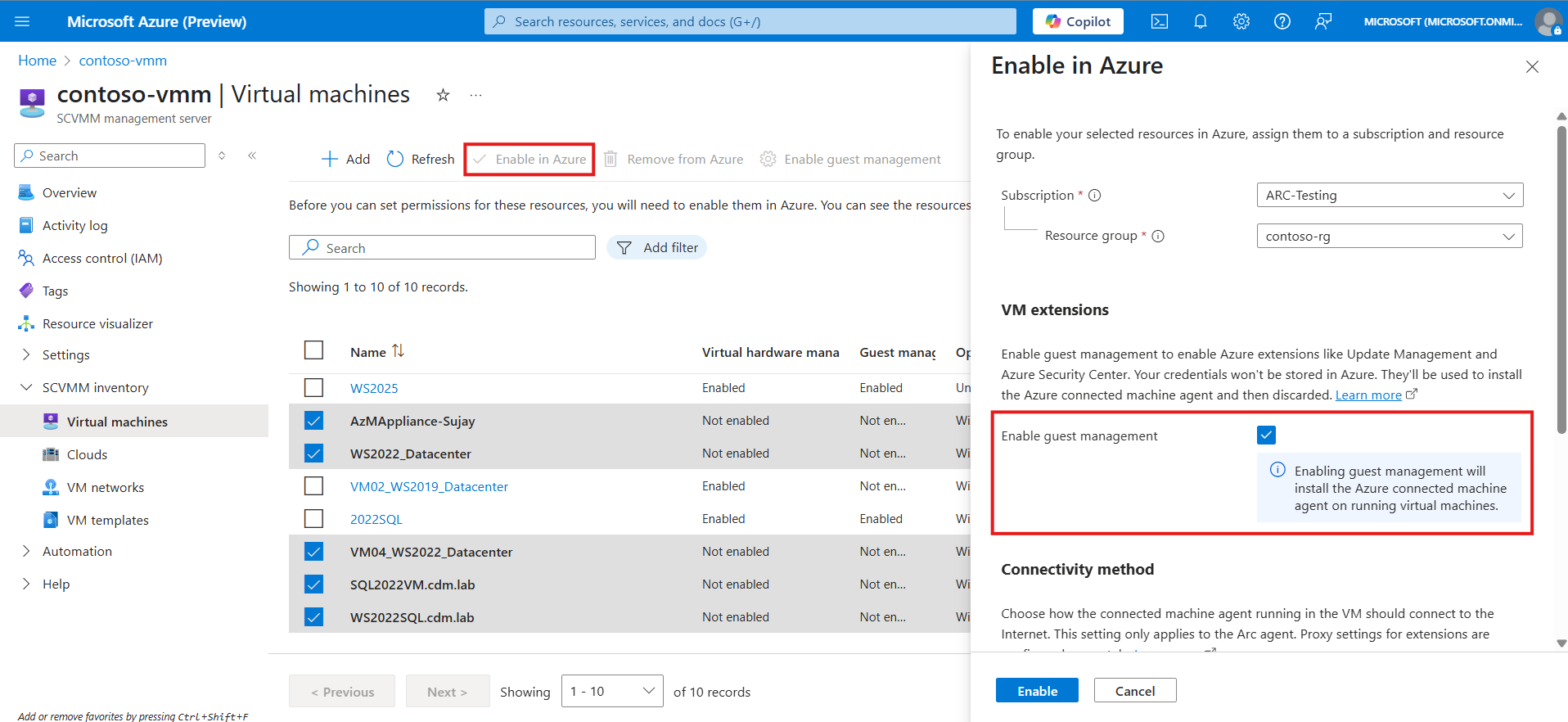Screen dimensions: 1568x722
Task: Select Virtual machines in SCVMM inventory
Action: (134, 421)
